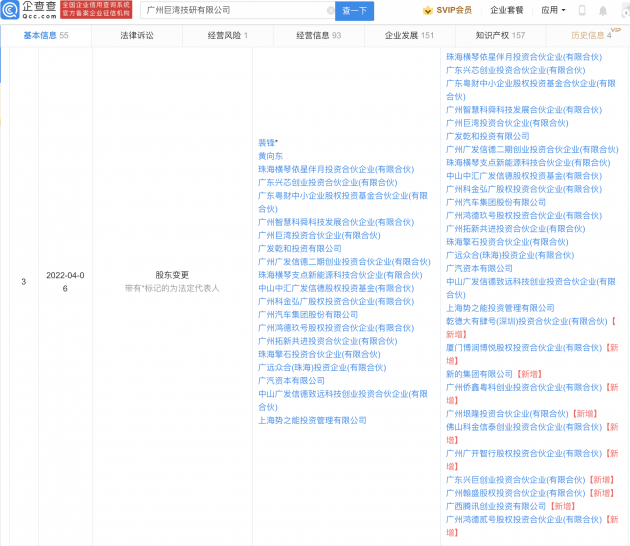Open 广州汽车集团股份有限公司 link in left column

(308, 314)
